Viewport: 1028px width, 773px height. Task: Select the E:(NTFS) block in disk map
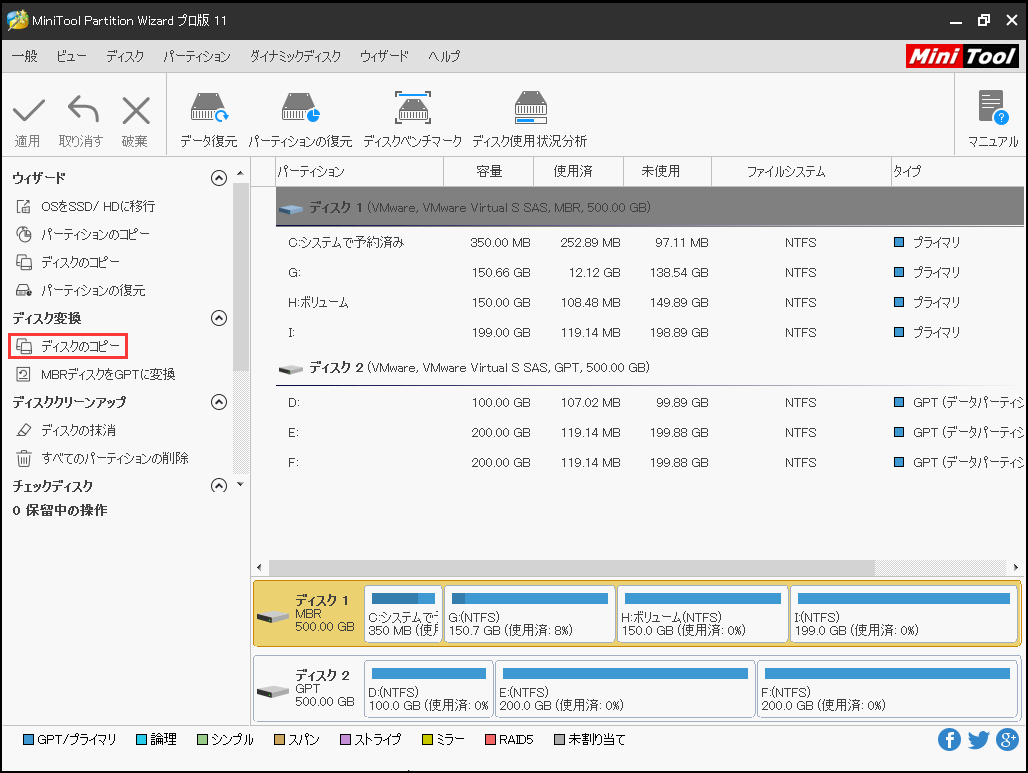coord(625,689)
